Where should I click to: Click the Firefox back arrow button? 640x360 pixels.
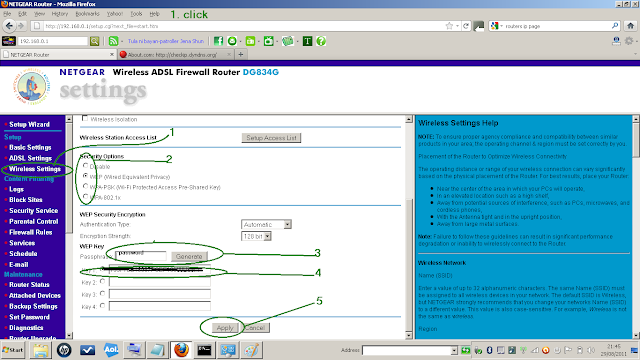(x=9, y=26)
